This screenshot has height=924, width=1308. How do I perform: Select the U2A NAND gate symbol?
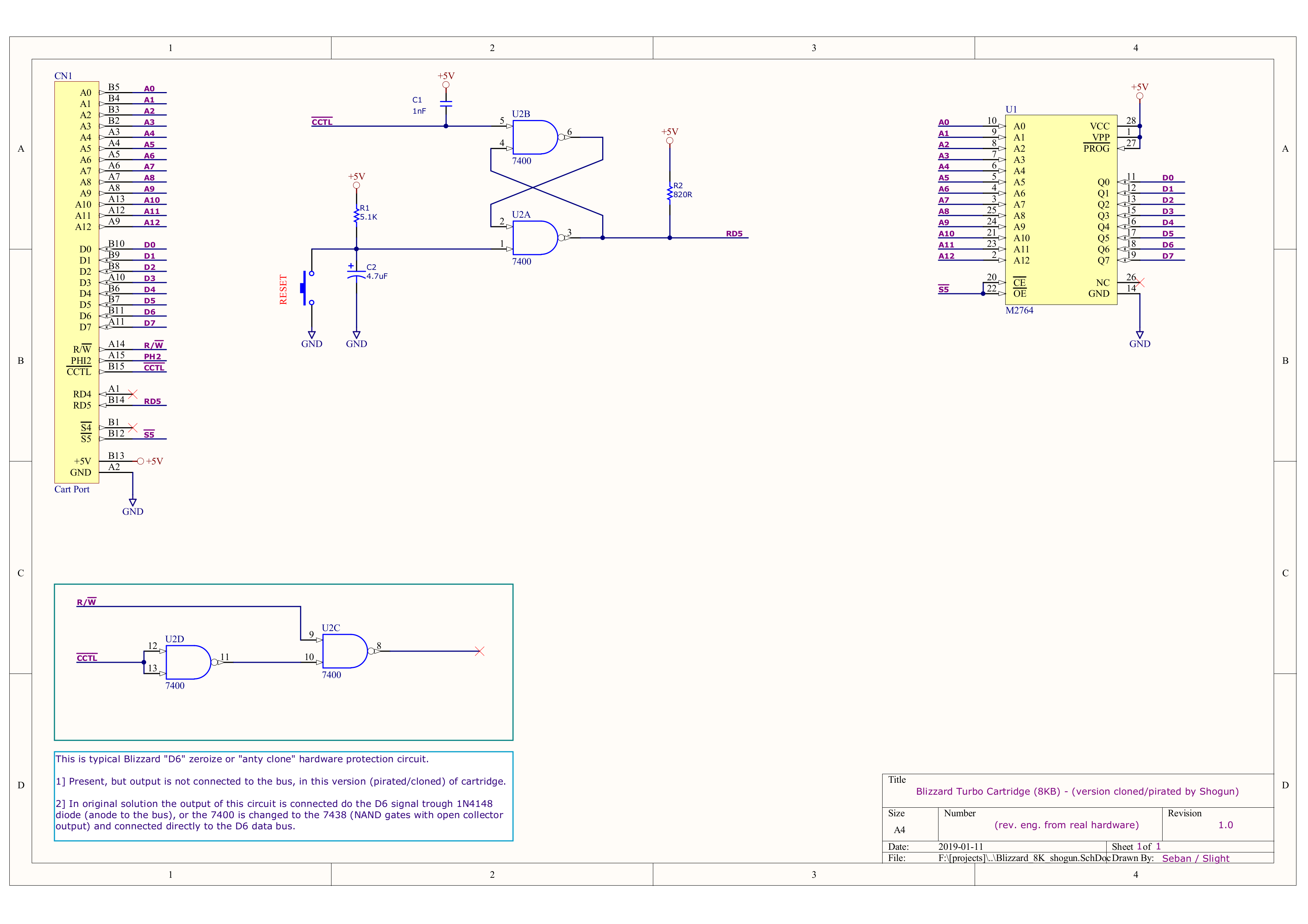tap(535, 238)
